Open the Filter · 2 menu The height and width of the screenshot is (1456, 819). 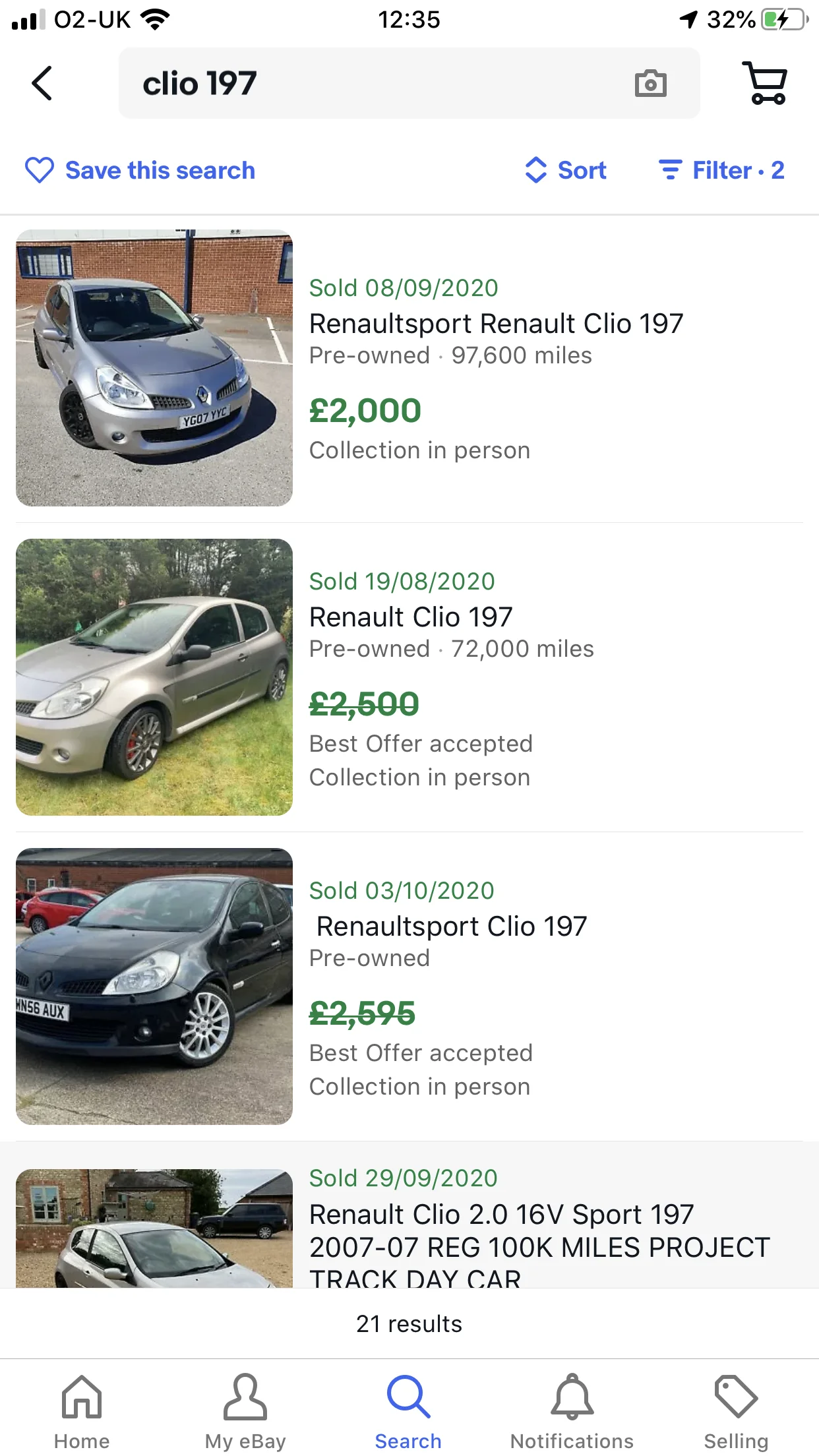point(721,170)
